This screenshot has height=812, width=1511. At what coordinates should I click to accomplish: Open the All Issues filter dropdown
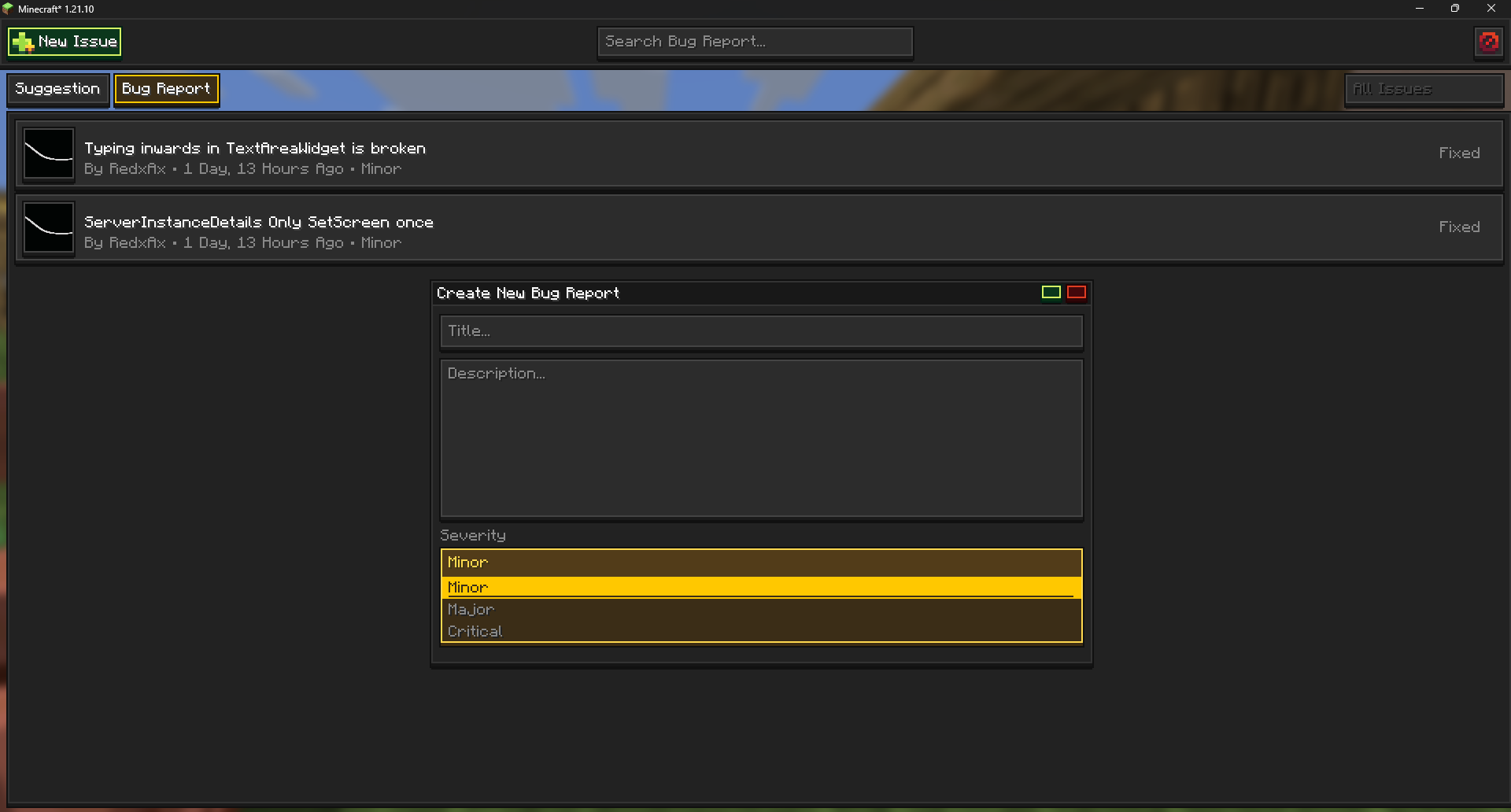click(x=1424, y=90)
